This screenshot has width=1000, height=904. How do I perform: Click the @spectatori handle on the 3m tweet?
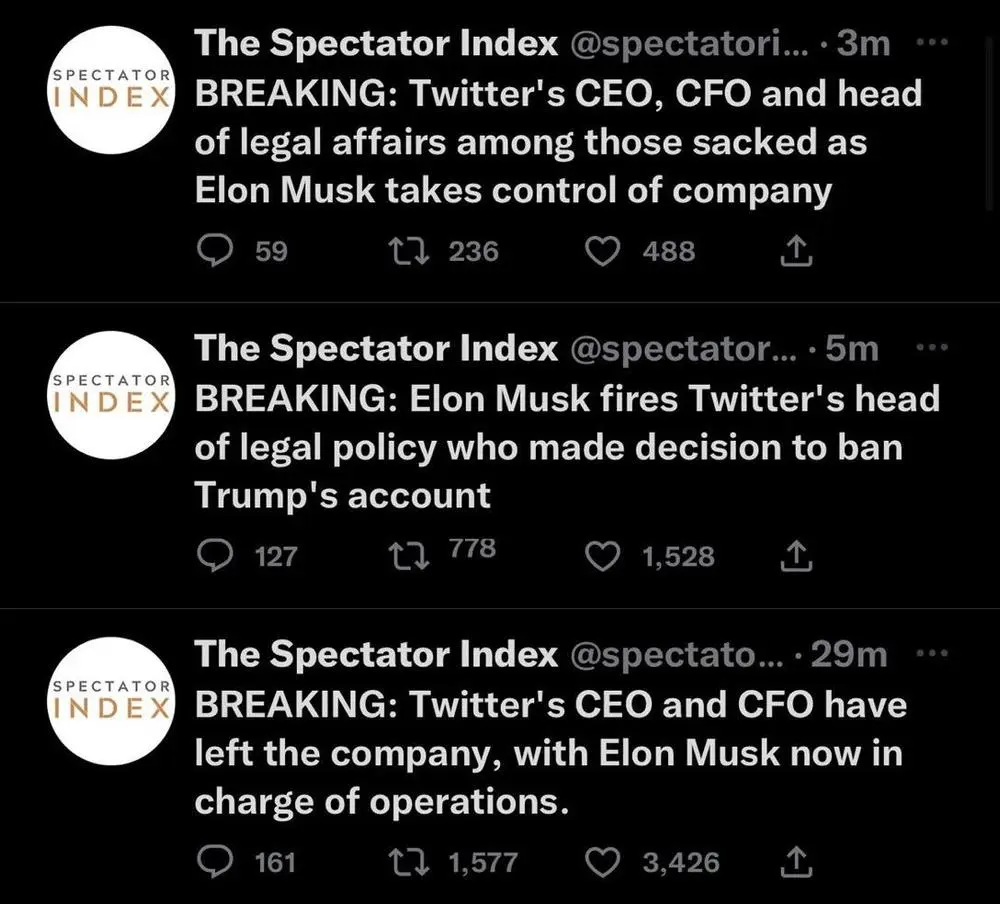click(x=690, y=43)
